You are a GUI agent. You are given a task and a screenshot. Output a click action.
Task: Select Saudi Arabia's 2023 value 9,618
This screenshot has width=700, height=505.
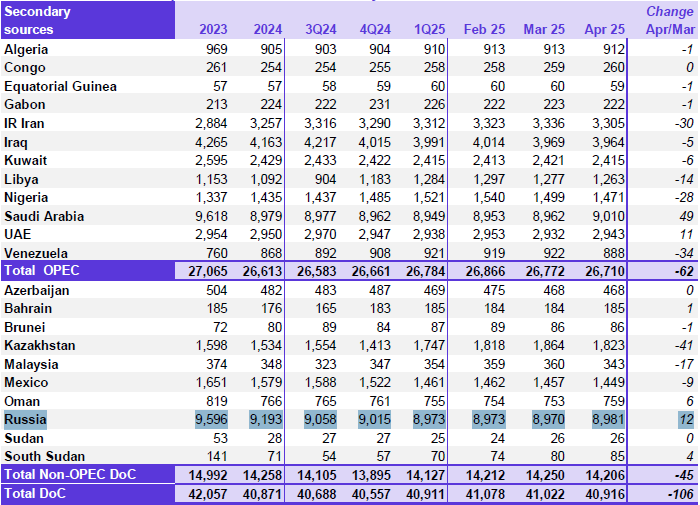(209, 216)
